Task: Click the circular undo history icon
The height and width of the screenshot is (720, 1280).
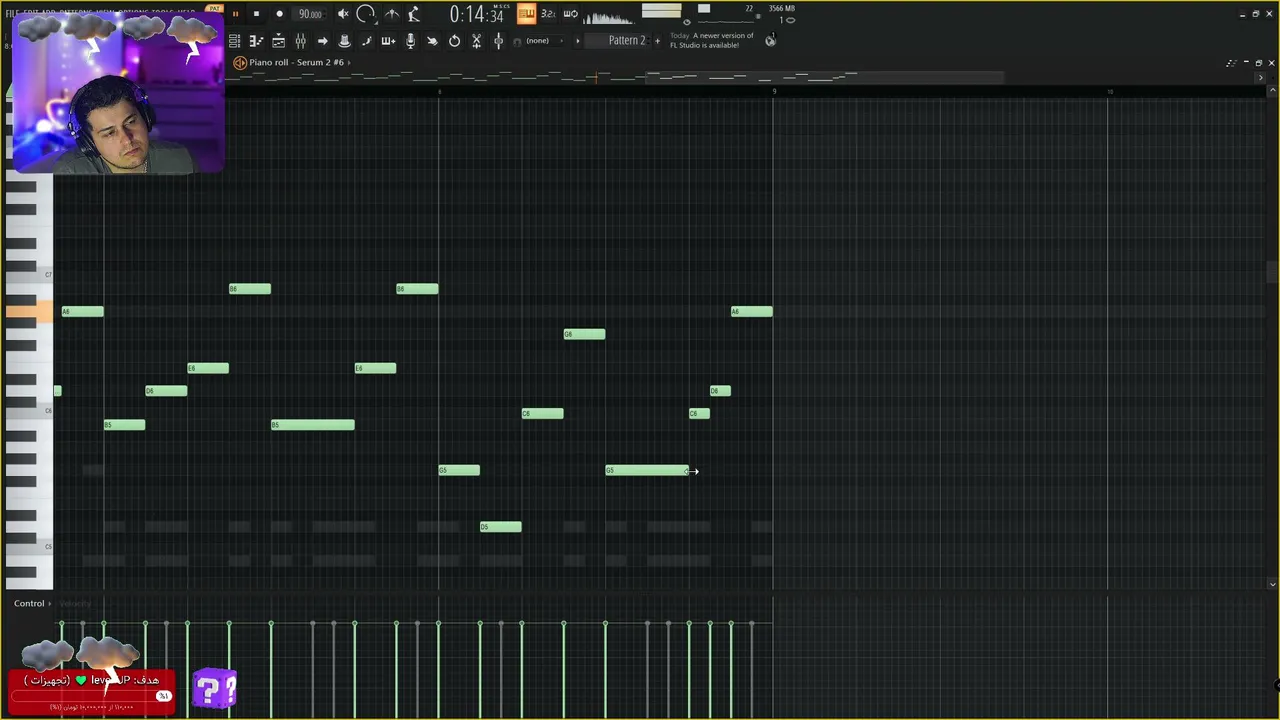Action: 454,41
